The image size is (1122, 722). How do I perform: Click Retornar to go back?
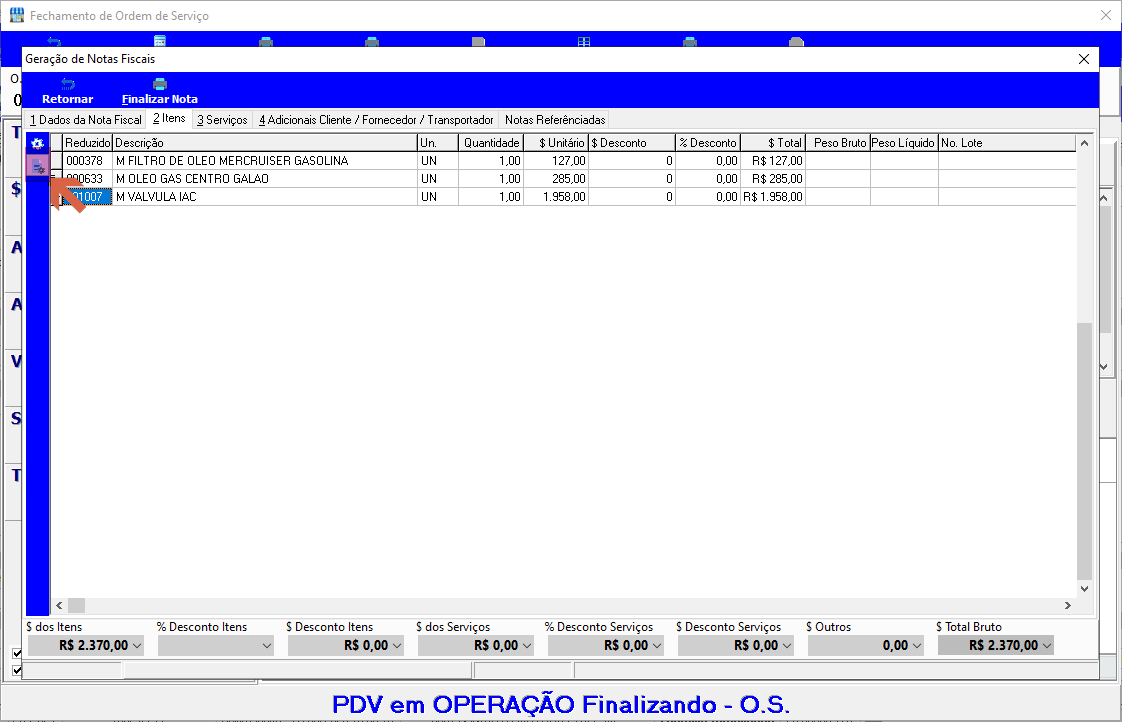(x=67, y=92)
